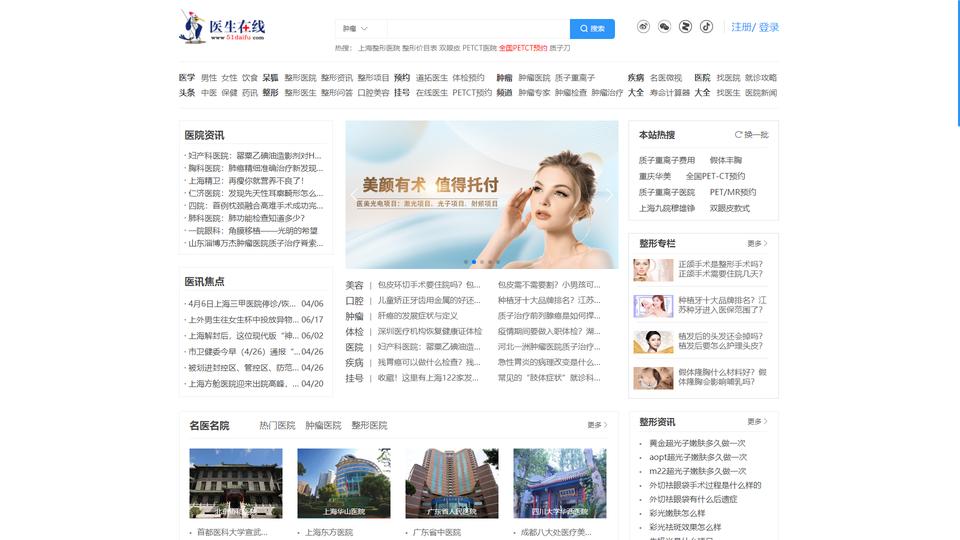Open 上海方舱医院迎来出院高峰 headline
Image resolution: width=960 pixels, height=540 pixels.
click(x=243, y=384)
